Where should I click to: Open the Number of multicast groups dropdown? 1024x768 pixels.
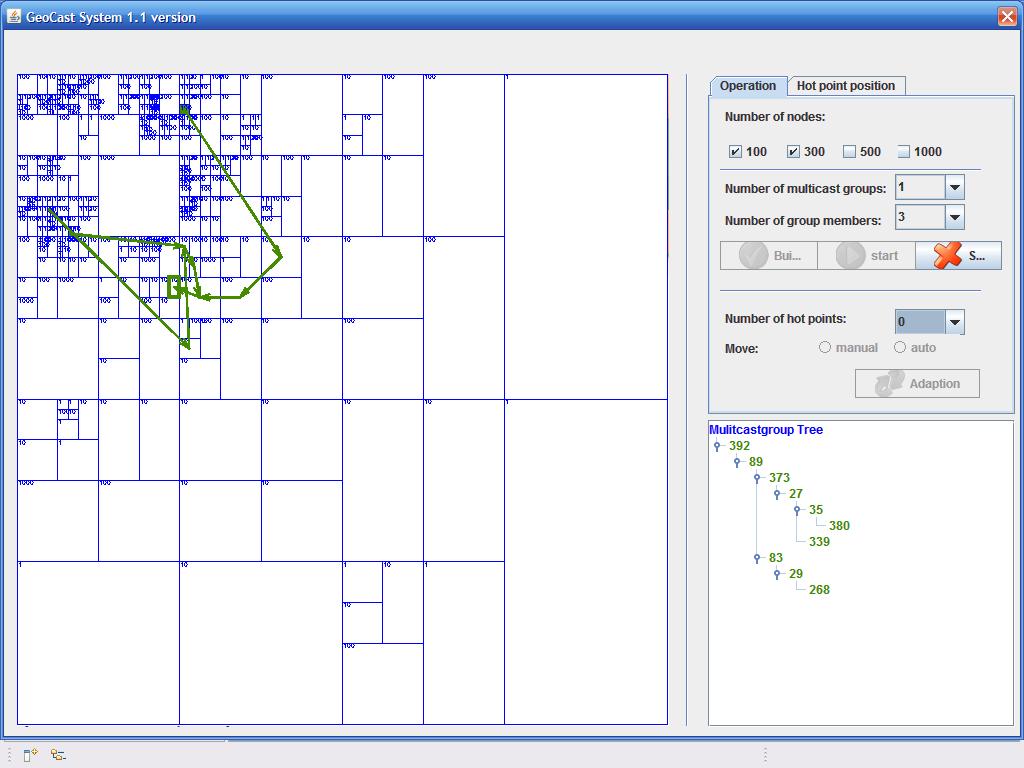[954, 188]
